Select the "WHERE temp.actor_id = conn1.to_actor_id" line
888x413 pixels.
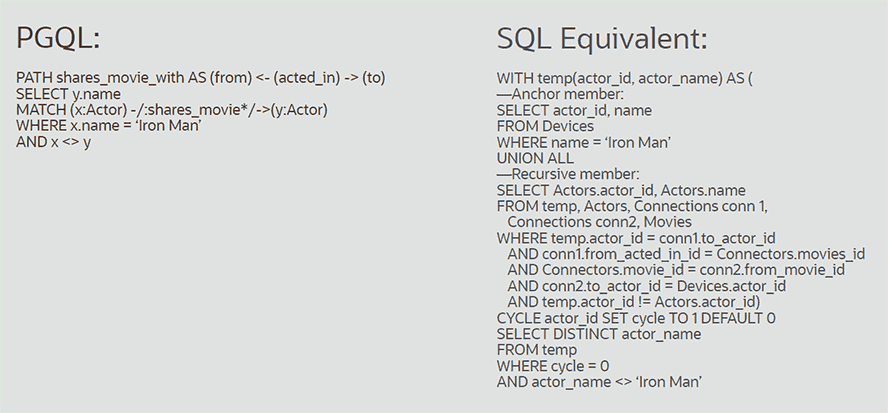[x=636, y=238]
